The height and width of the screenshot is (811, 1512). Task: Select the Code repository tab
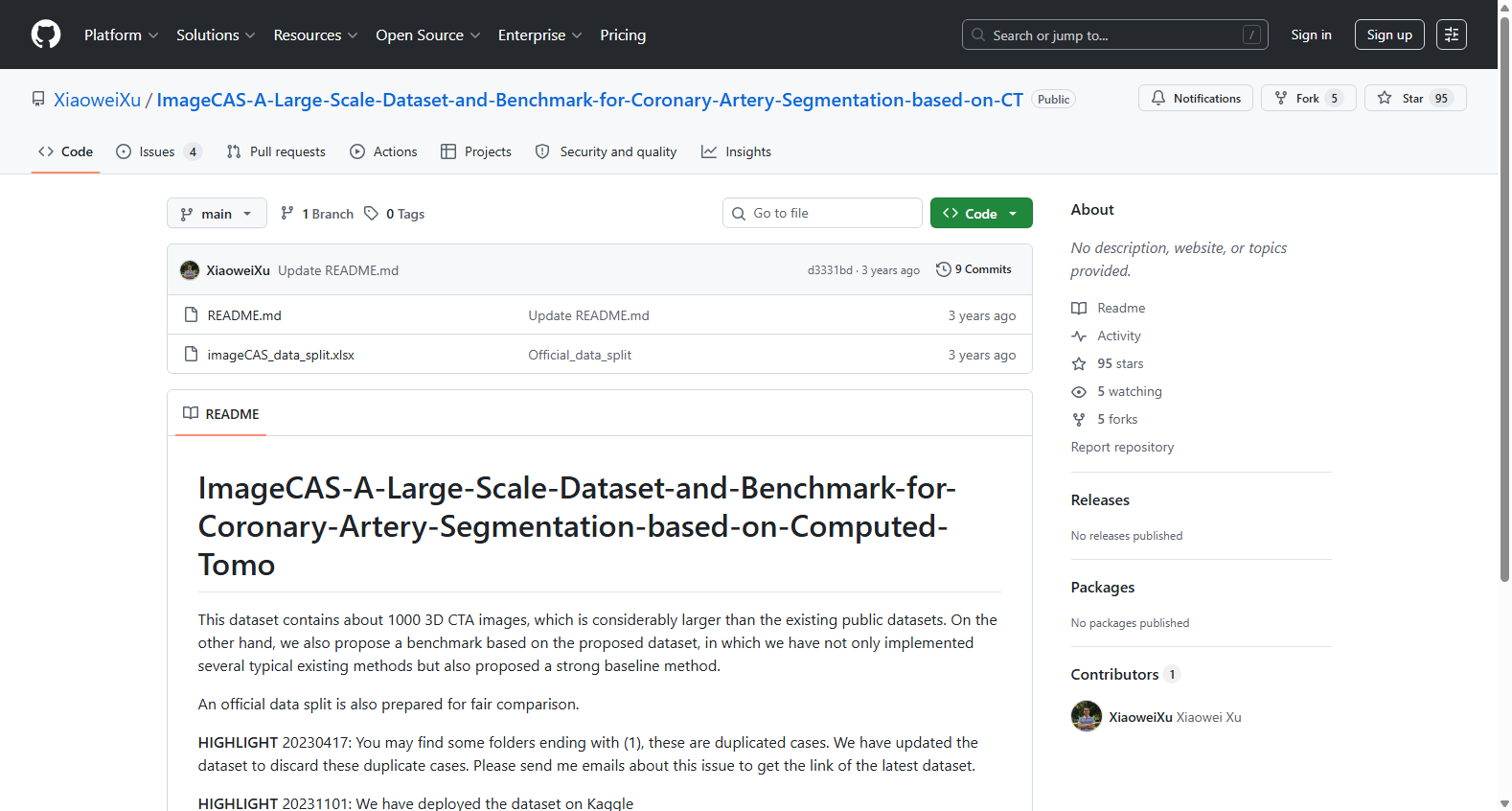point(65,151)
